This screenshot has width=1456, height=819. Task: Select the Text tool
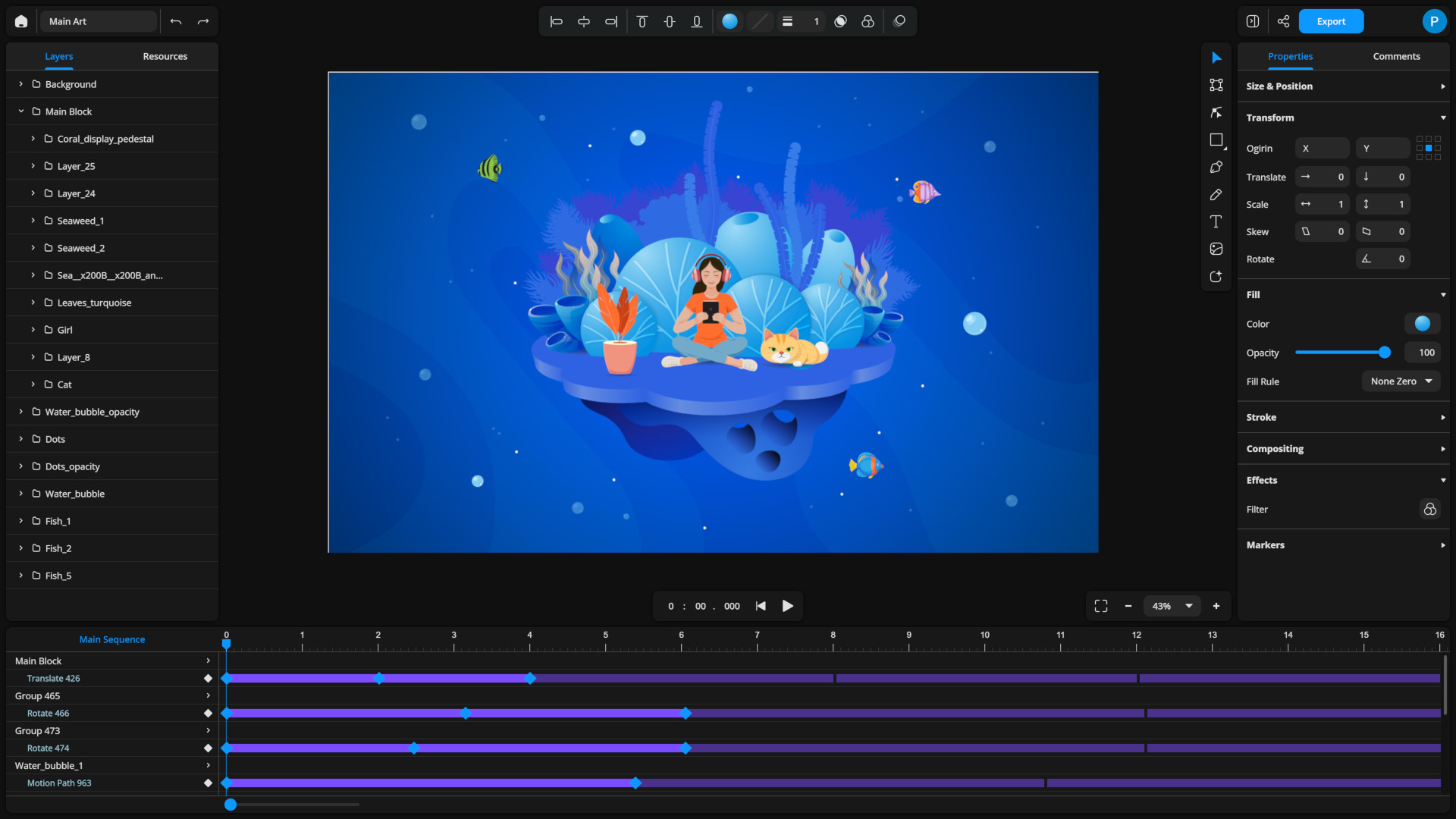(x=1216, y=221)
